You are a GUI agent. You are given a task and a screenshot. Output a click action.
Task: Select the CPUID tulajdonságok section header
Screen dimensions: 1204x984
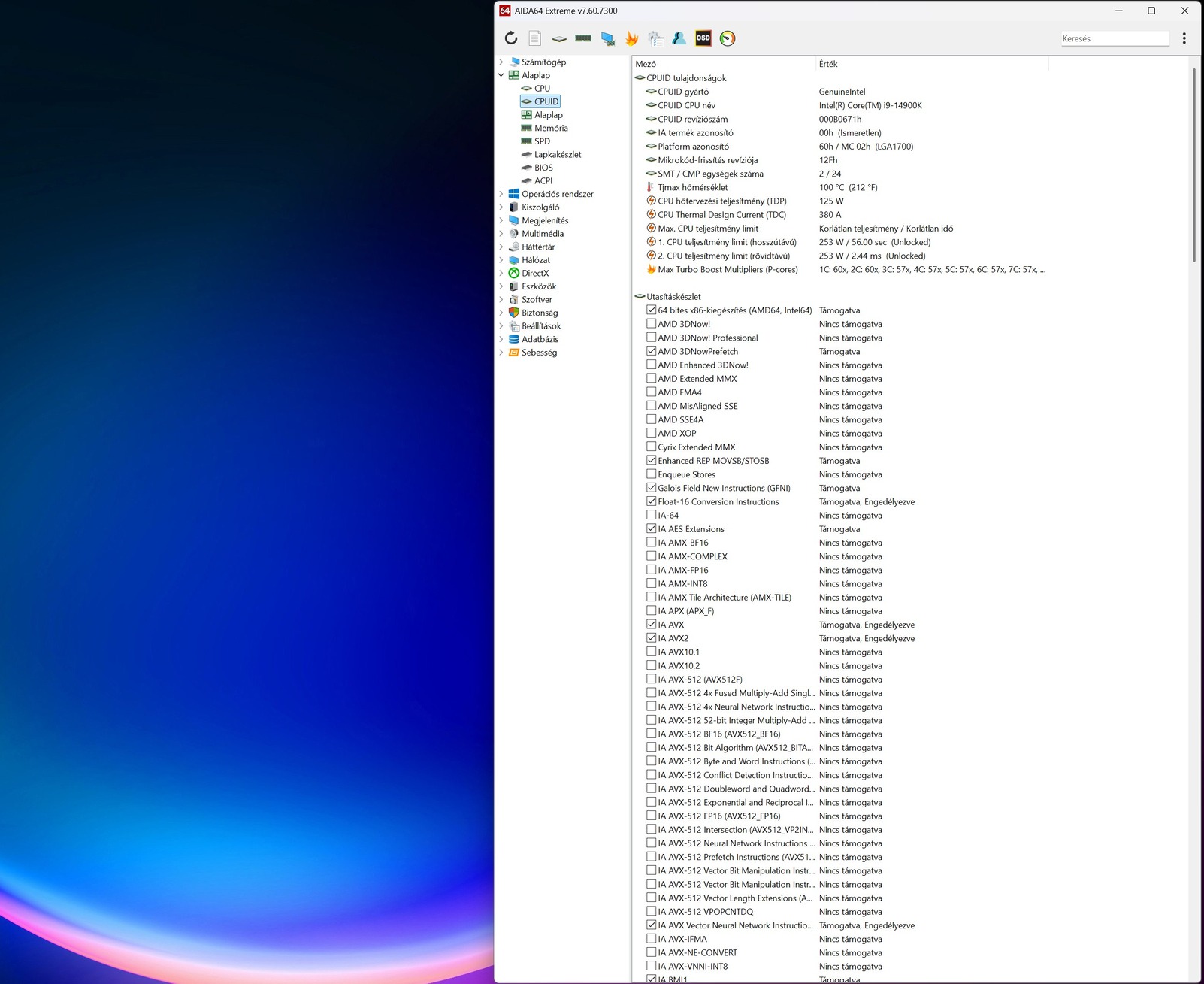[x=686, y=77]
